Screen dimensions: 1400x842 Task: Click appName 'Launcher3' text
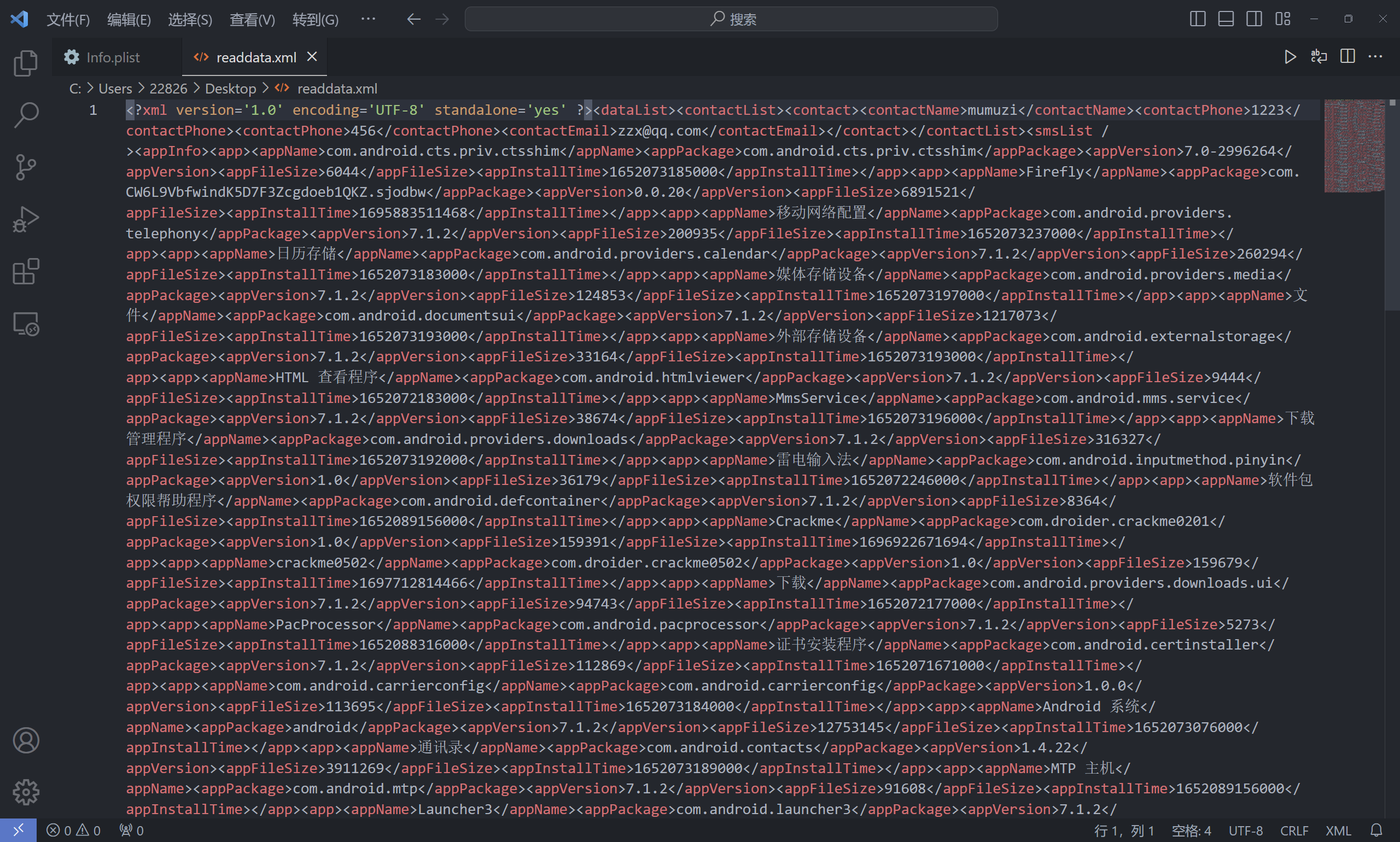pos(455,810)
